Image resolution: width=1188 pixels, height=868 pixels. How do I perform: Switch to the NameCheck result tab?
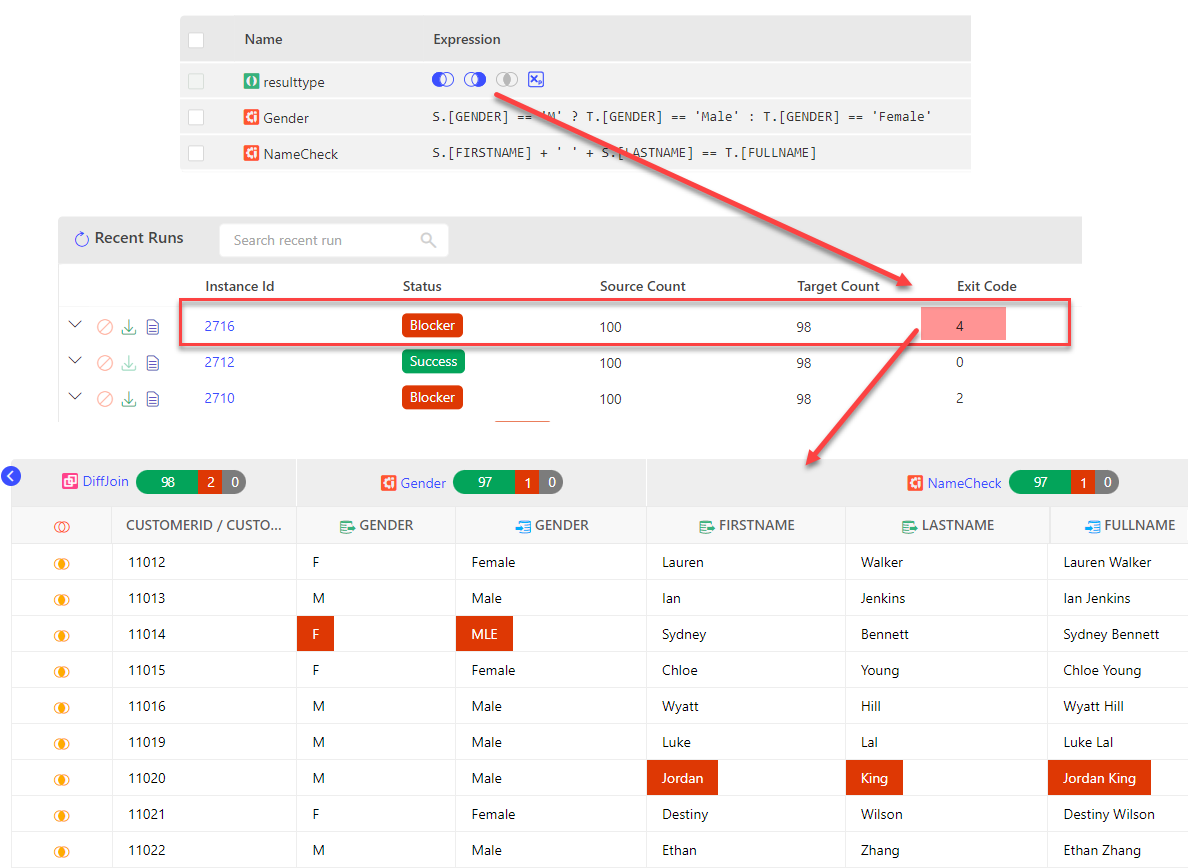[x=963, y=483]
